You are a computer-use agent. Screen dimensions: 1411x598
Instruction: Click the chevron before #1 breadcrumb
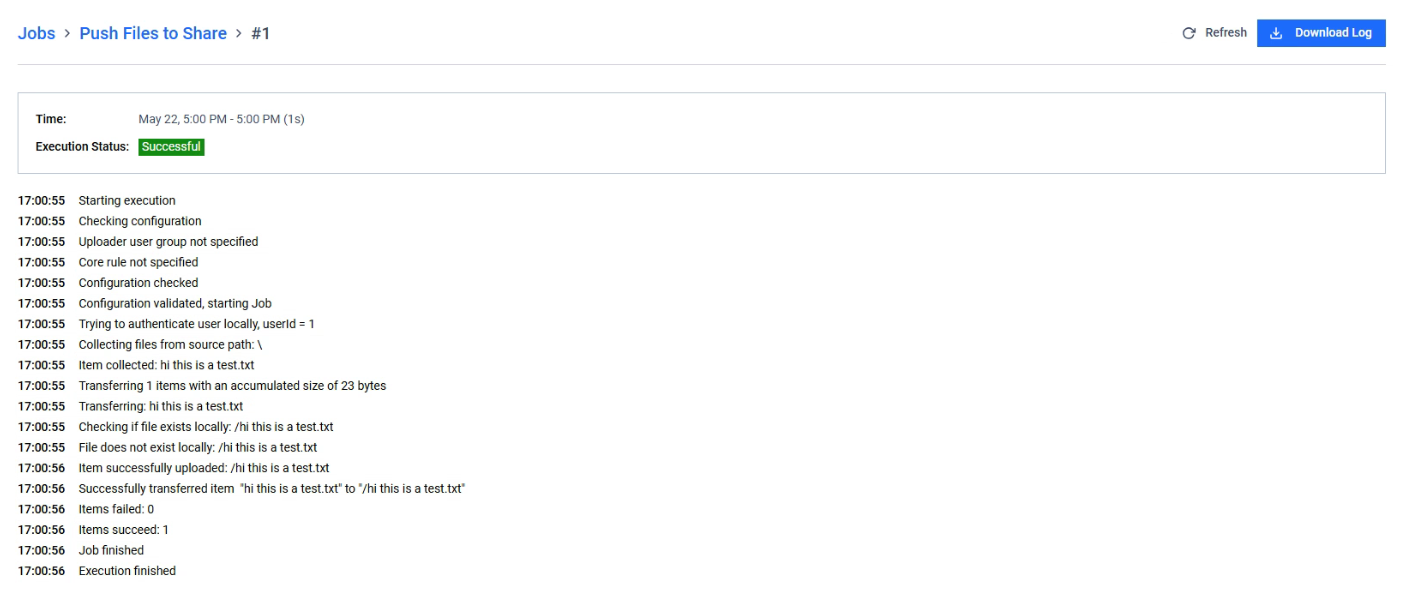pos(239,34)
